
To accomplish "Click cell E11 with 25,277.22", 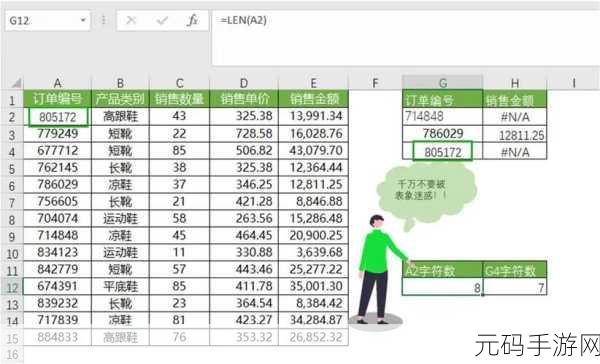I will coord(313,269).
